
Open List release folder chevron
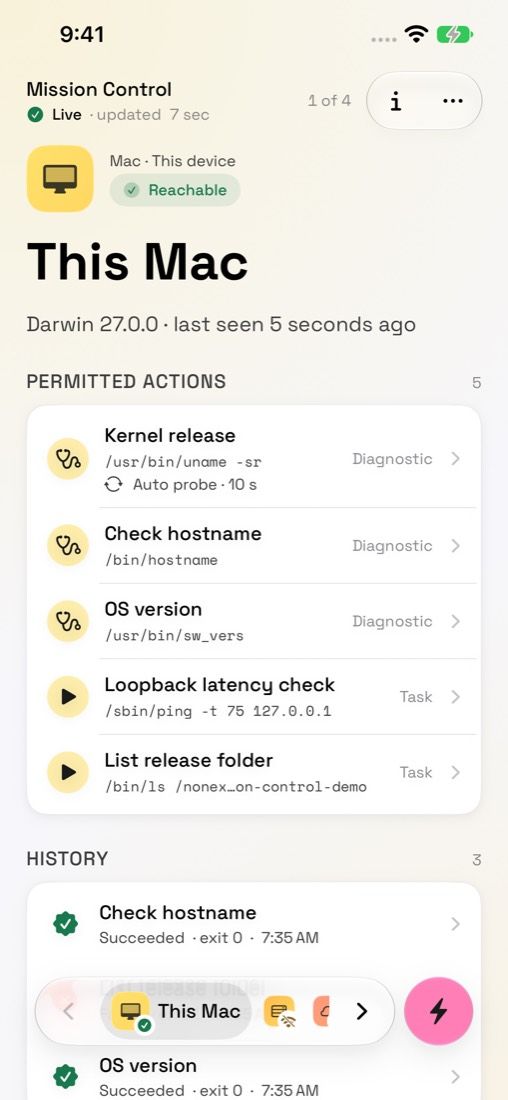[455, 772]
